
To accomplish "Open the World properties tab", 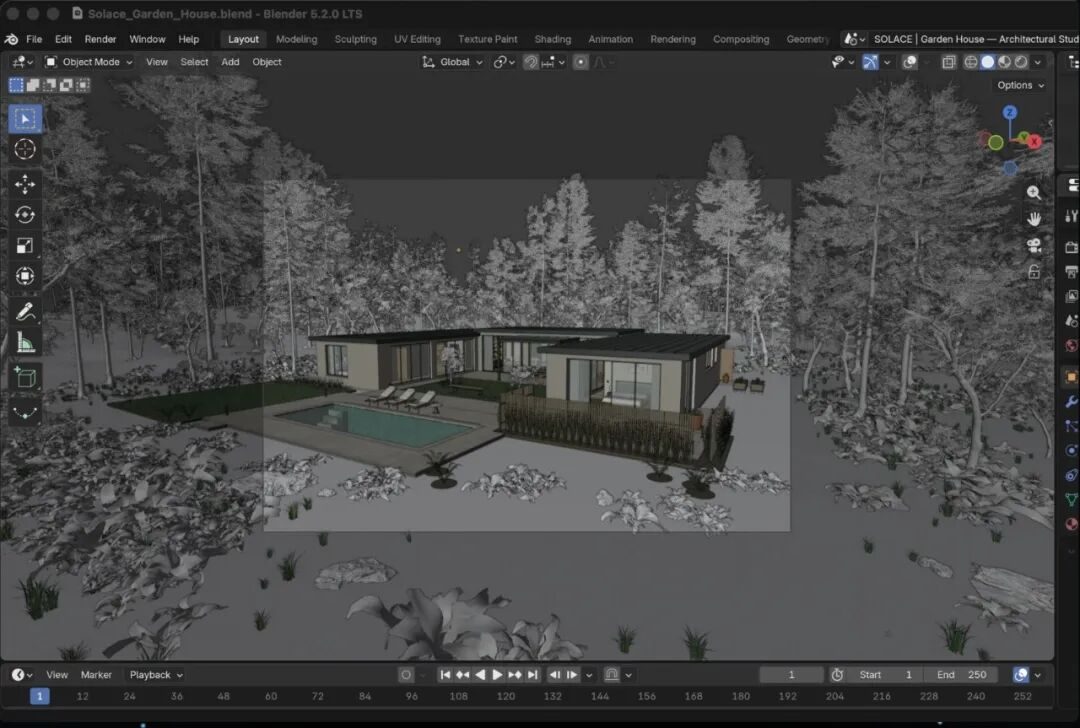I will point(1072,346).
